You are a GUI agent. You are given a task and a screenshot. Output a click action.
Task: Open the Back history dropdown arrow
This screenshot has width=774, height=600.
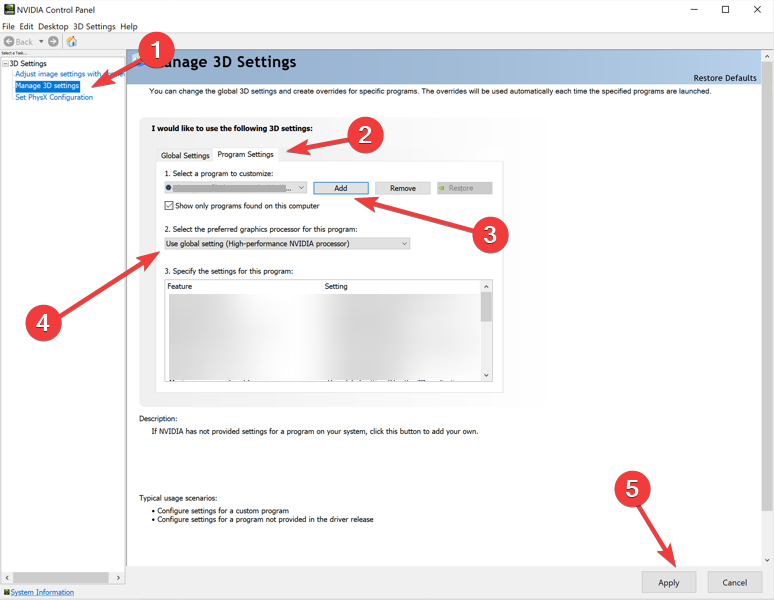coord(41,42)
